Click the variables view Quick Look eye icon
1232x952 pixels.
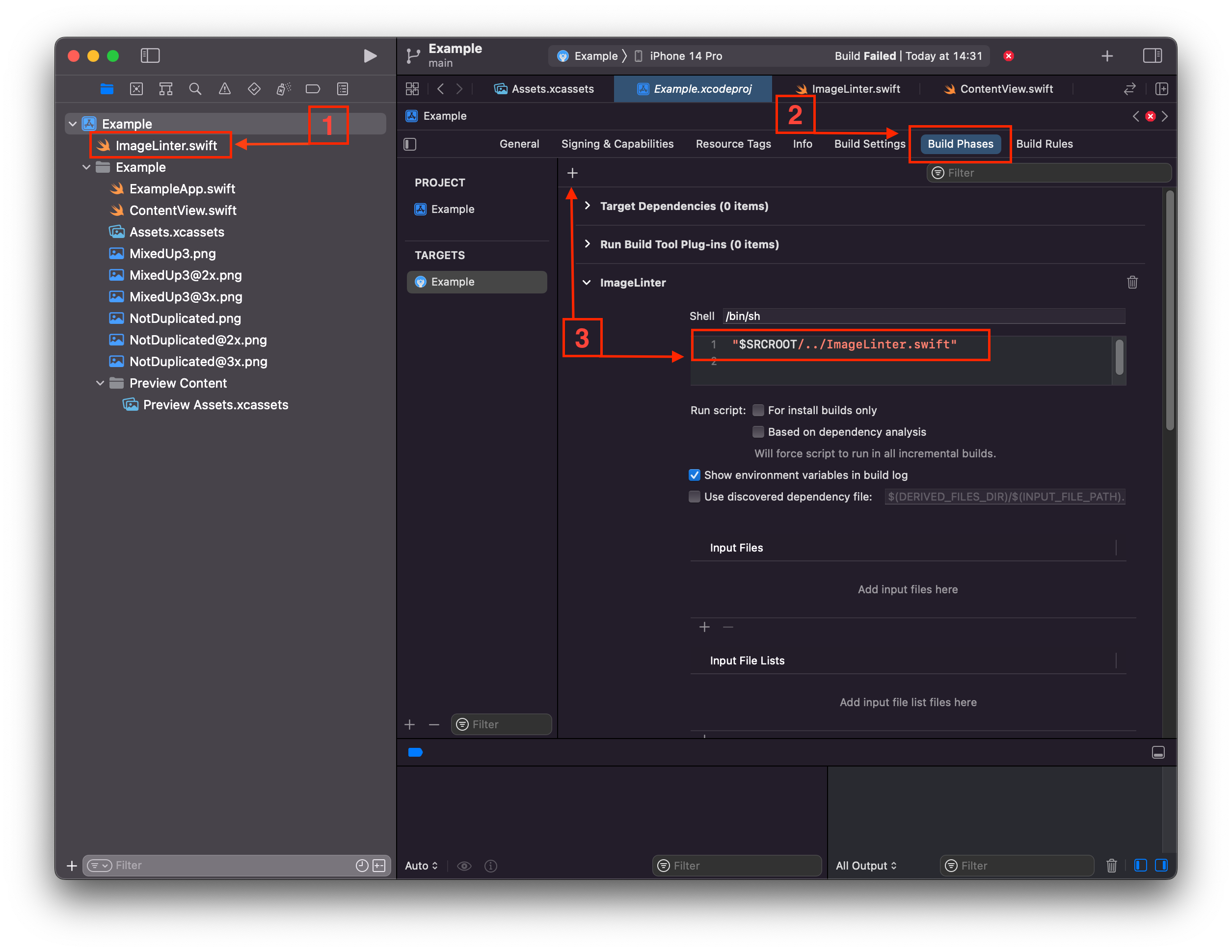(x=464, y=866)
